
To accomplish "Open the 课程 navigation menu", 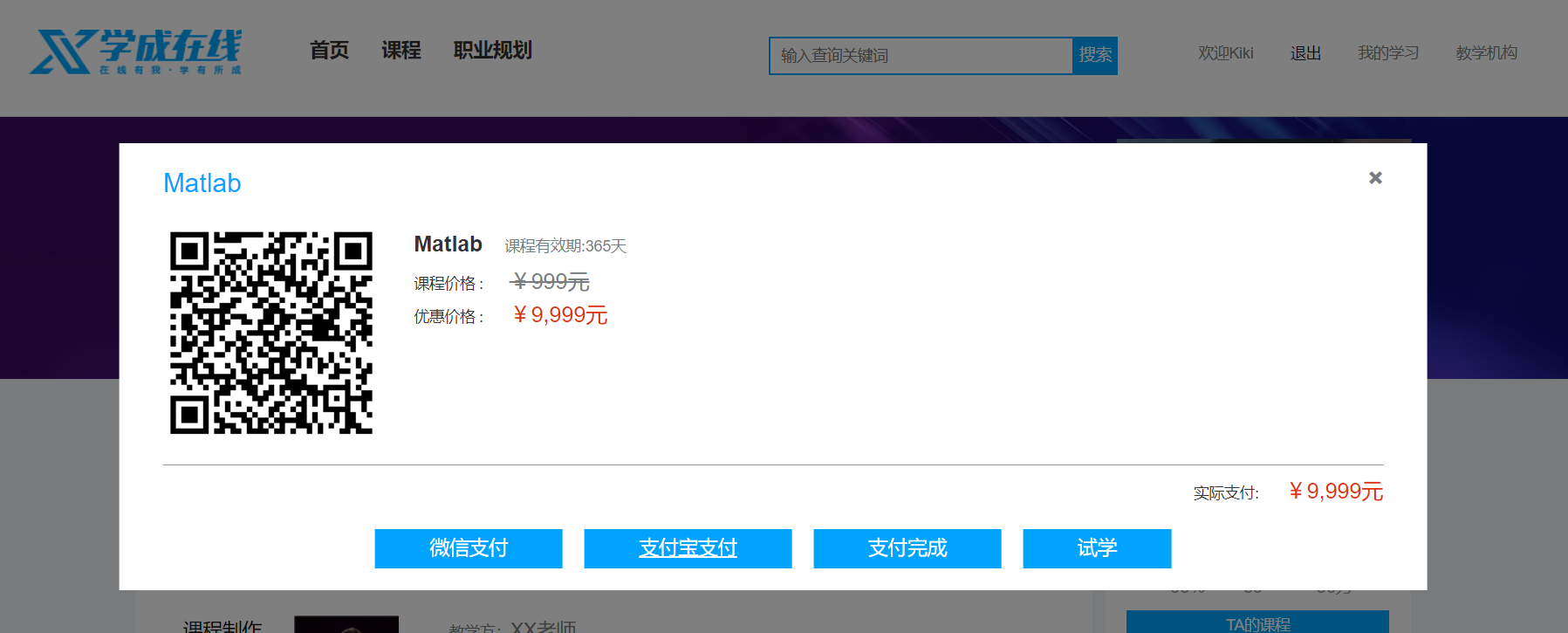I will click(x=401, y=51).
